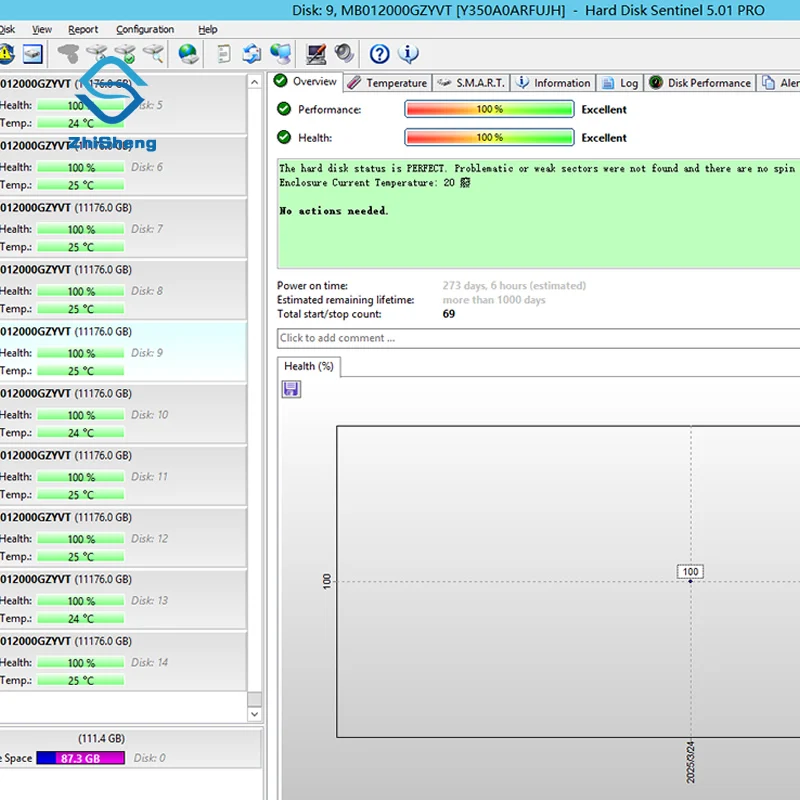This screenshot has height=800, width=800.
Task: Open the View menu
Action: click(x=42, y=30)
